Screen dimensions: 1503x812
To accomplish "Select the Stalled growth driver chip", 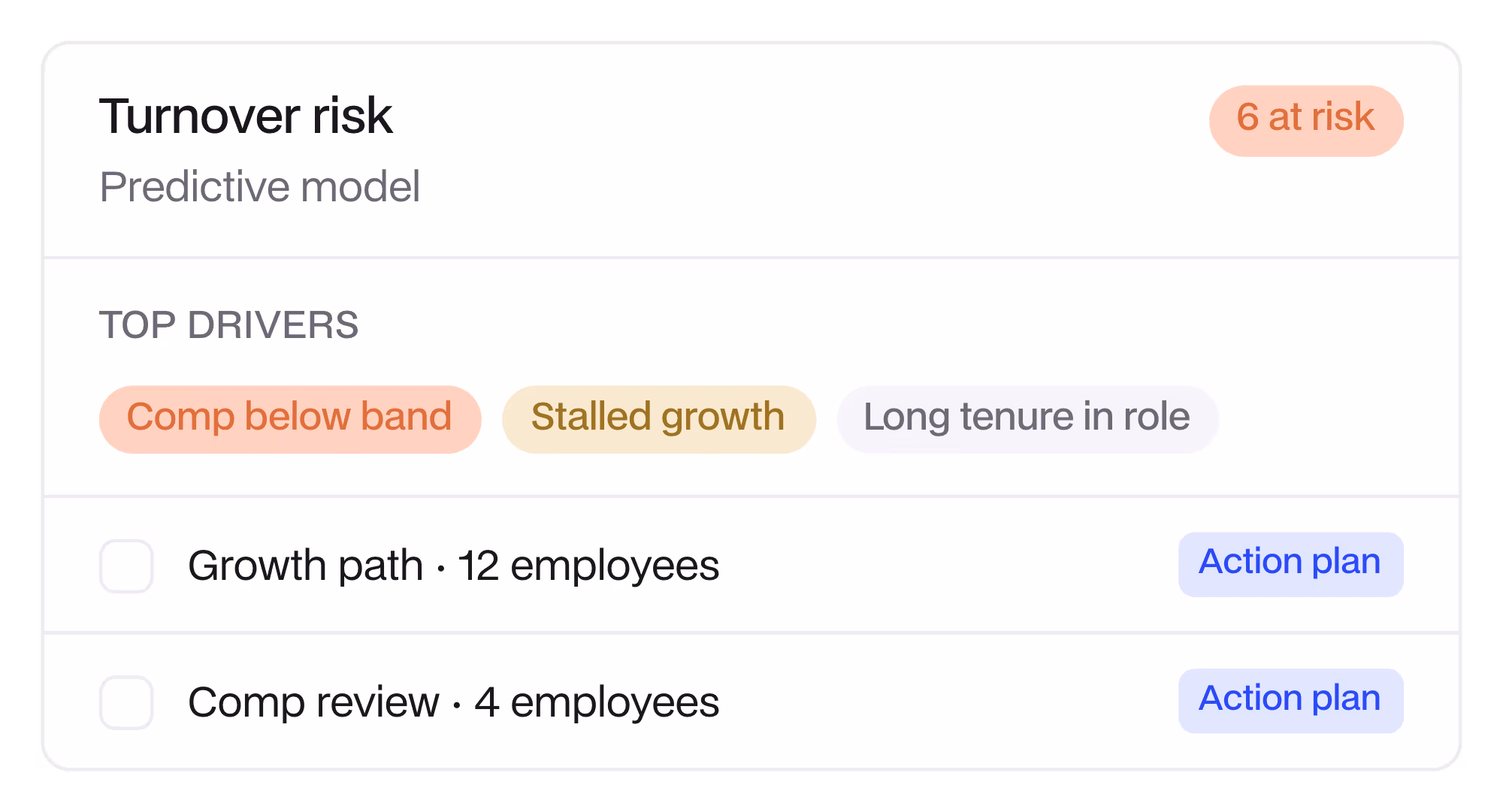I will (x=659, y=419).
